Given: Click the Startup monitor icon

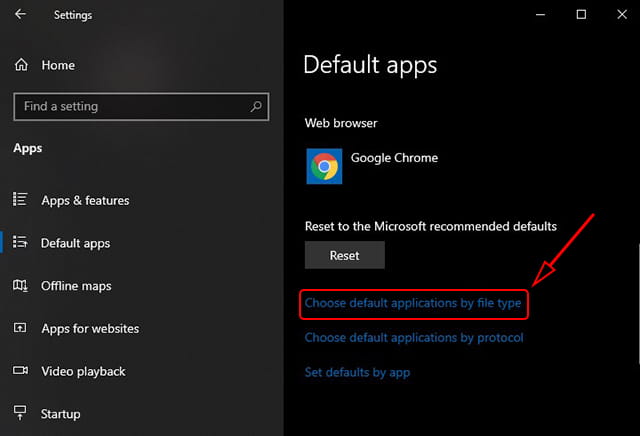Looking at the screenshot, I should click(x=20, y=412).
